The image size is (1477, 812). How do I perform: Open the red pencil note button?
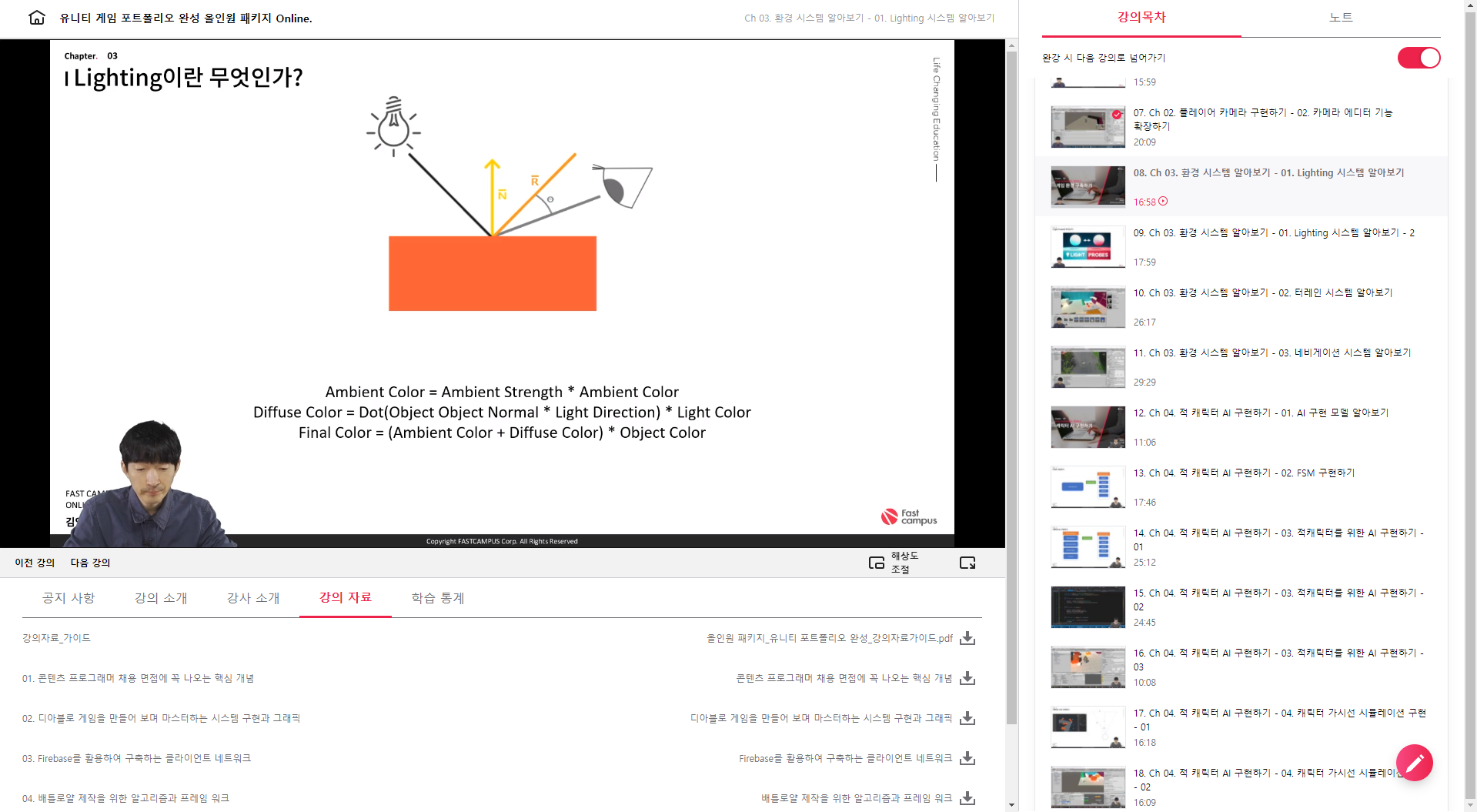pyautogui.click(x=1415, y=763)
